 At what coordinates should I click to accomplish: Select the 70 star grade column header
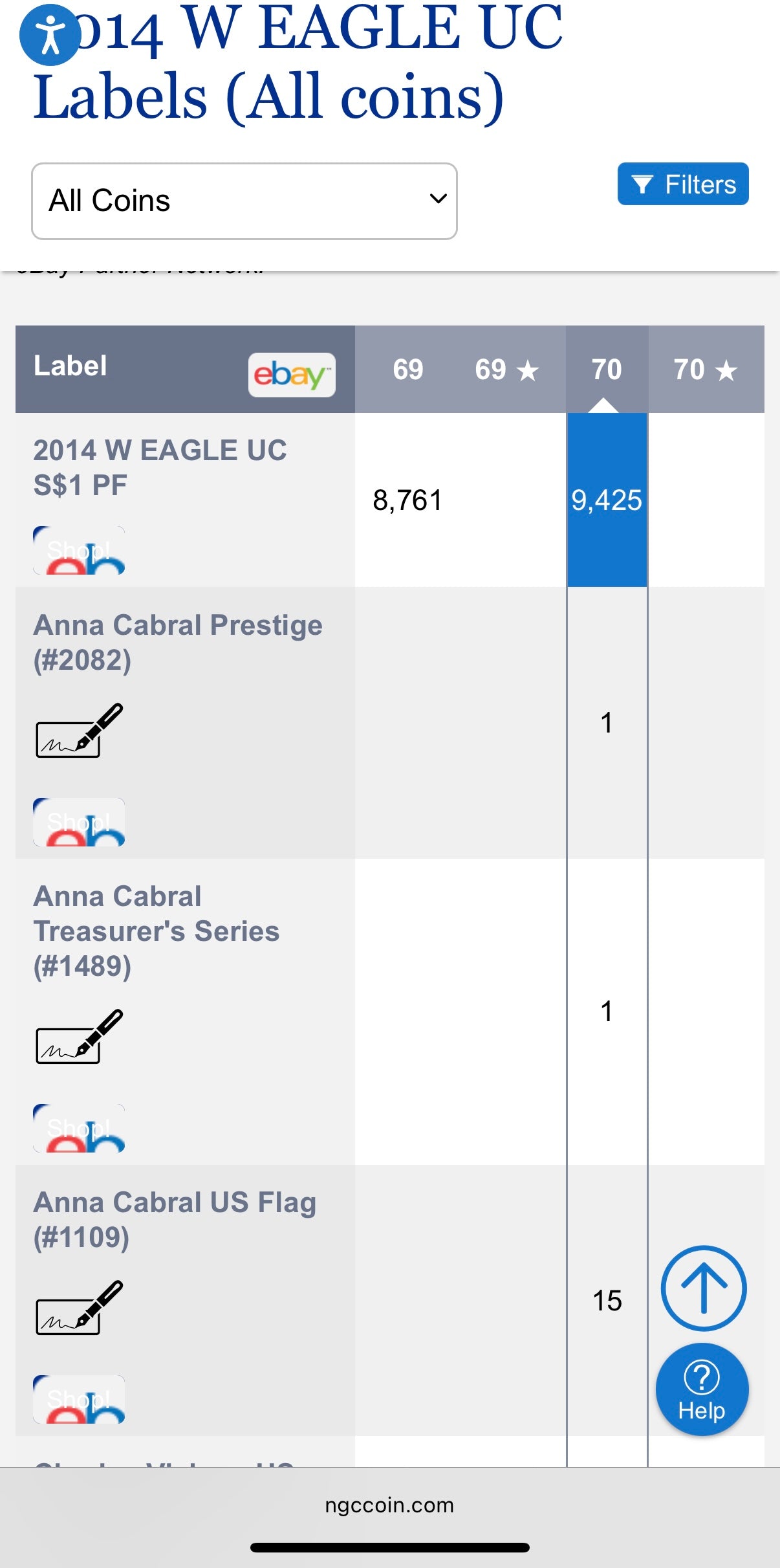(x=705, y=370)
